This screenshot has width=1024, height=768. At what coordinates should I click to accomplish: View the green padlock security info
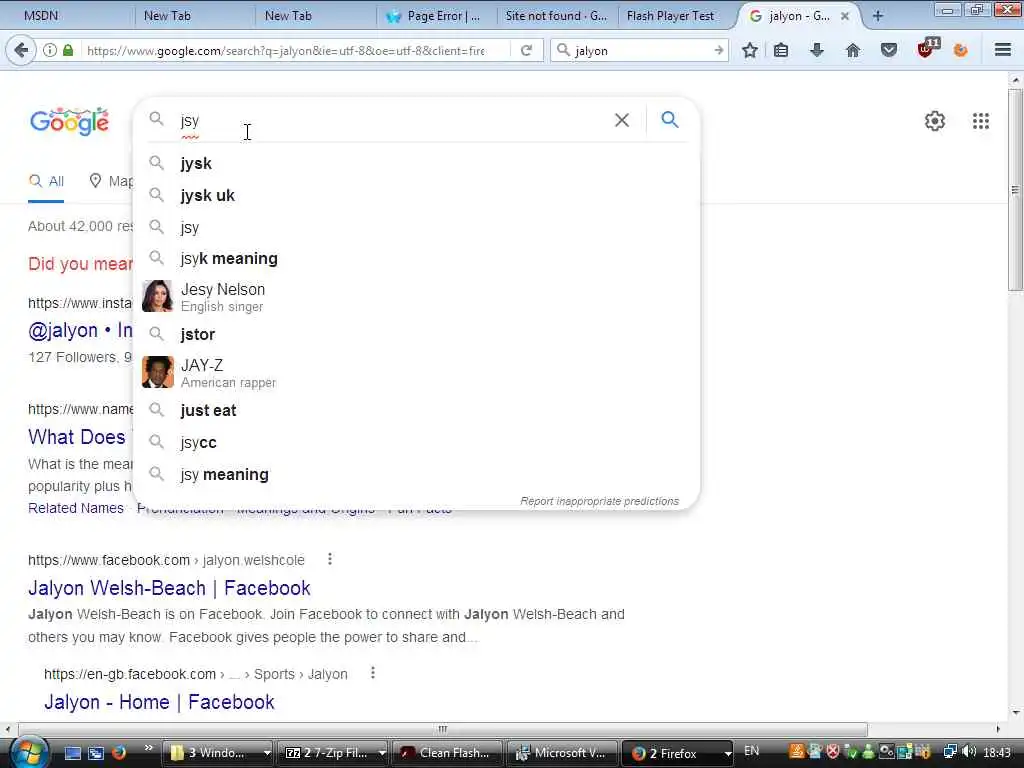[68, 50]
